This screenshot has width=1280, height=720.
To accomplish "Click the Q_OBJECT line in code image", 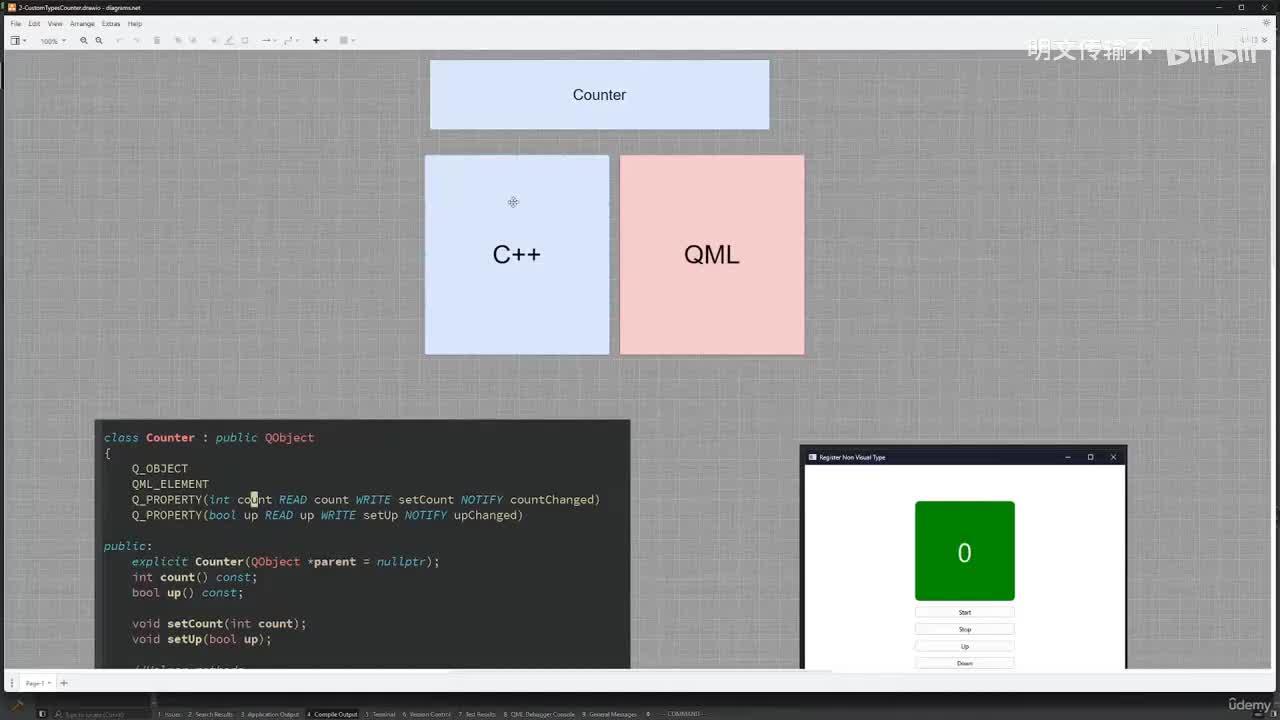I will click(160, 468).
